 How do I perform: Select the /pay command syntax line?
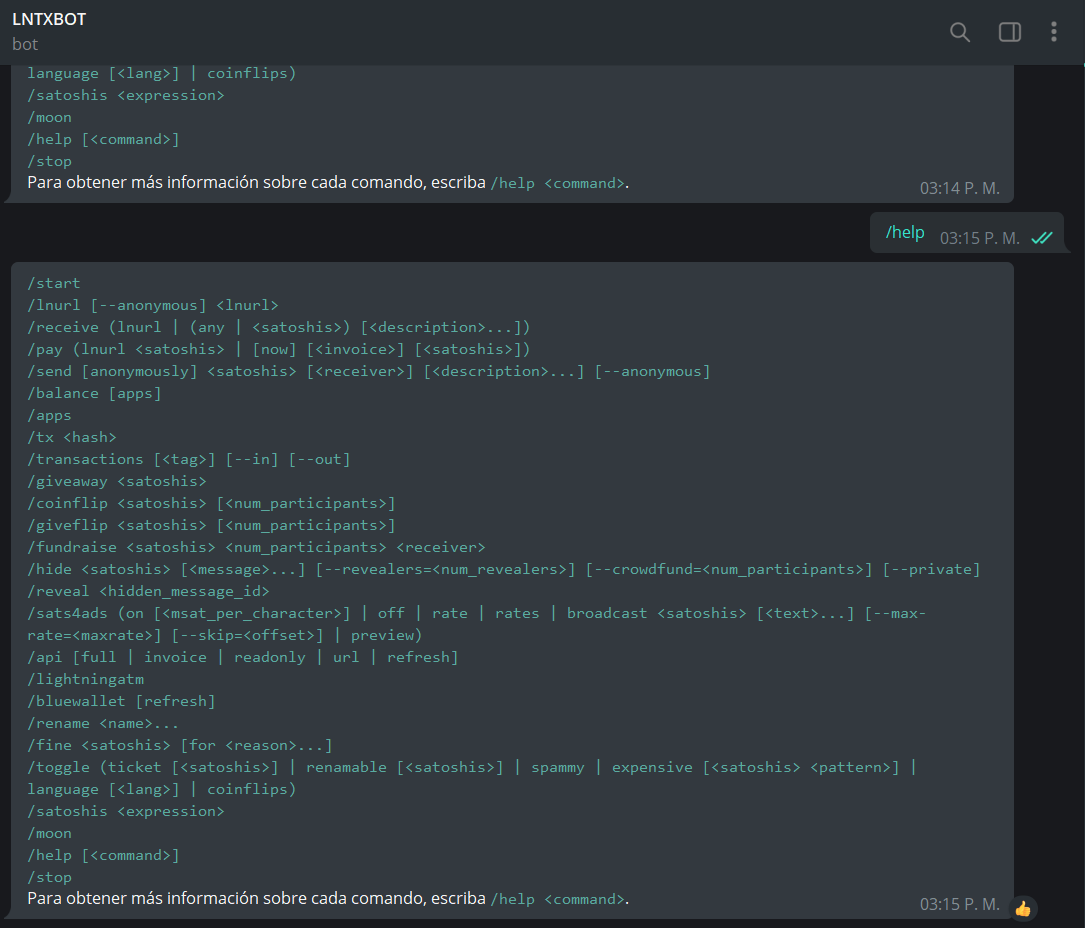(x=279, y=349)
